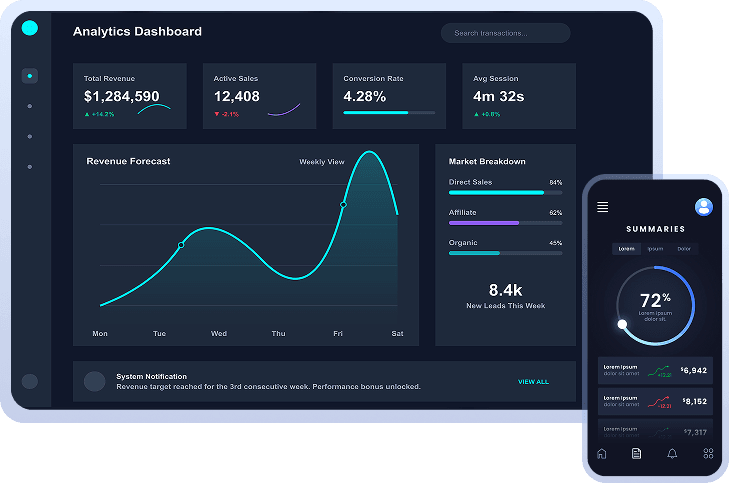Click the 72% value in the ring
Viewport: 729px width, 483px height.
pos(655,300)
